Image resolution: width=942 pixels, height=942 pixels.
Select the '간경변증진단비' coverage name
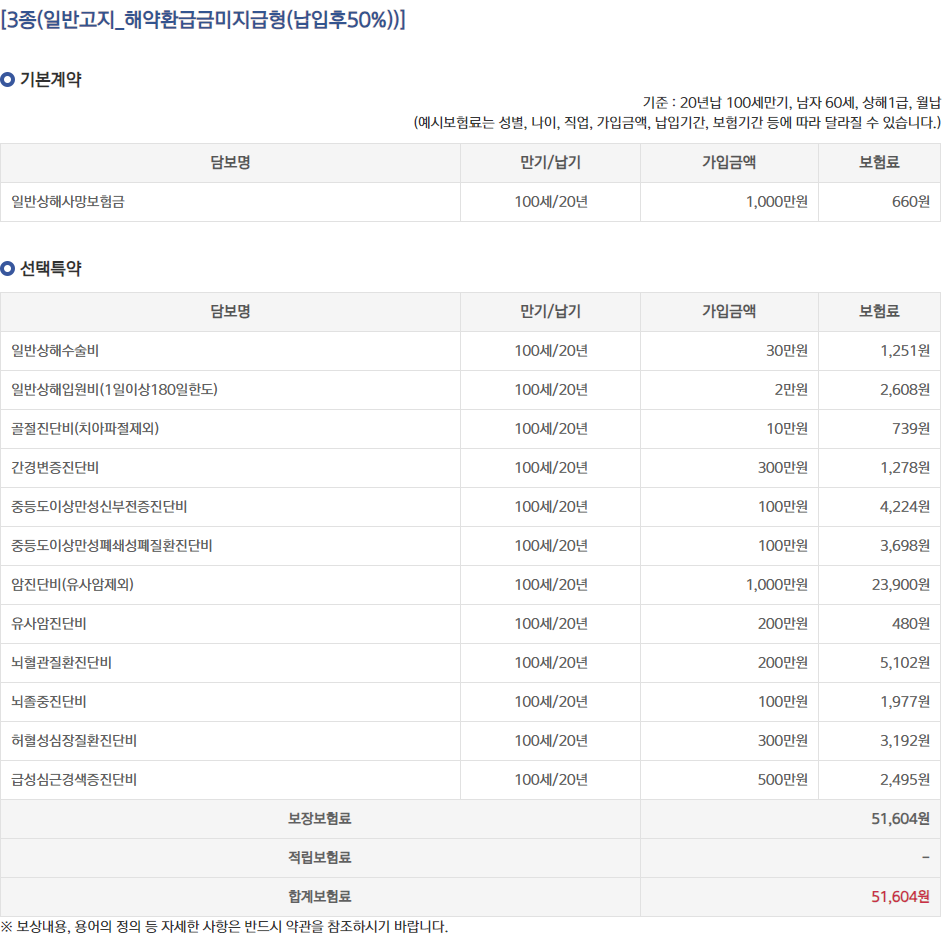point(55,468)
